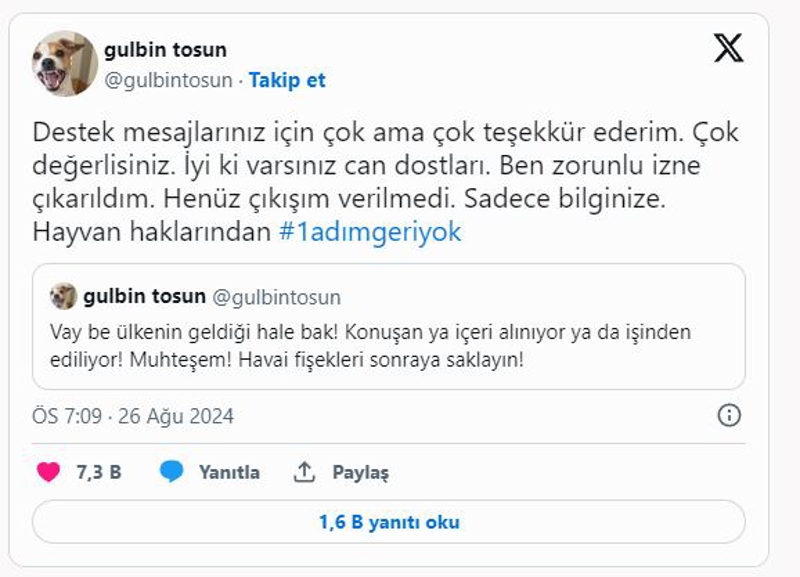Screen dimensions: 800x577
Task: Click "gulbin tosun" name in quoted tweet
Action: pos(145,297)
